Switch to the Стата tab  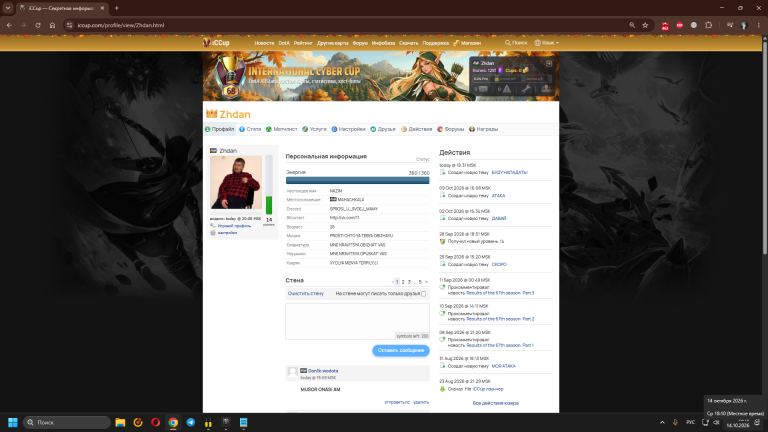pos(250,129)
